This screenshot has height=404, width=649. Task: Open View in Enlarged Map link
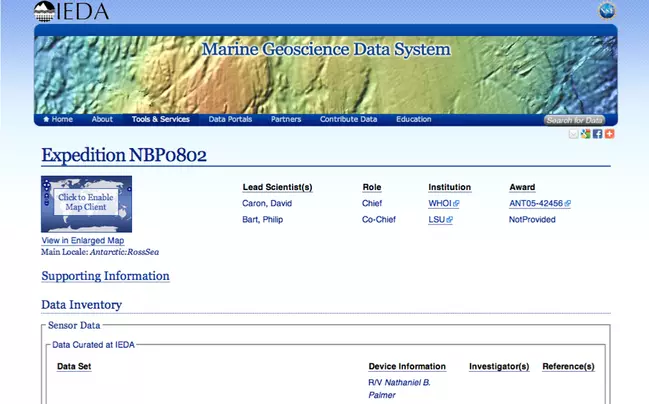click(82, 241)
